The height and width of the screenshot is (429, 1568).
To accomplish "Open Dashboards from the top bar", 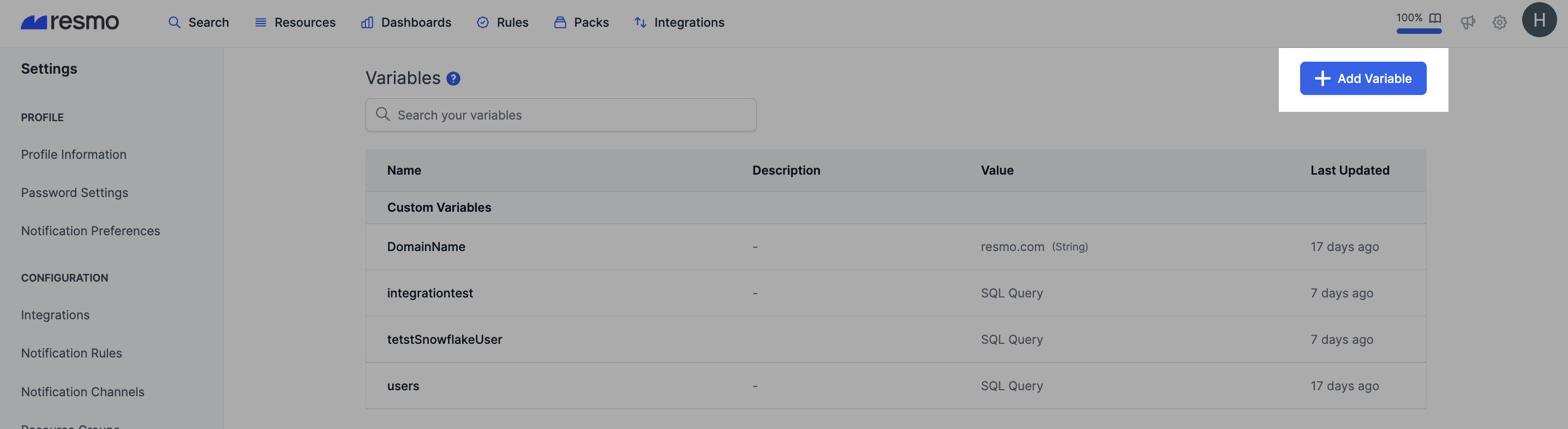I will (x=406, y=22).
